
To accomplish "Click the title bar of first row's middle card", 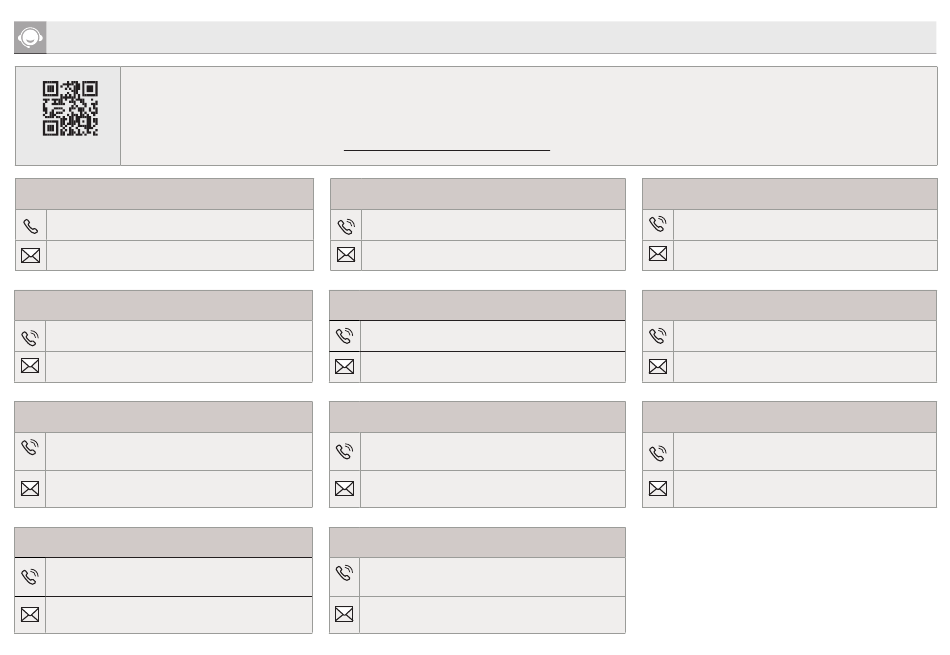I will (x=477, y=194).
